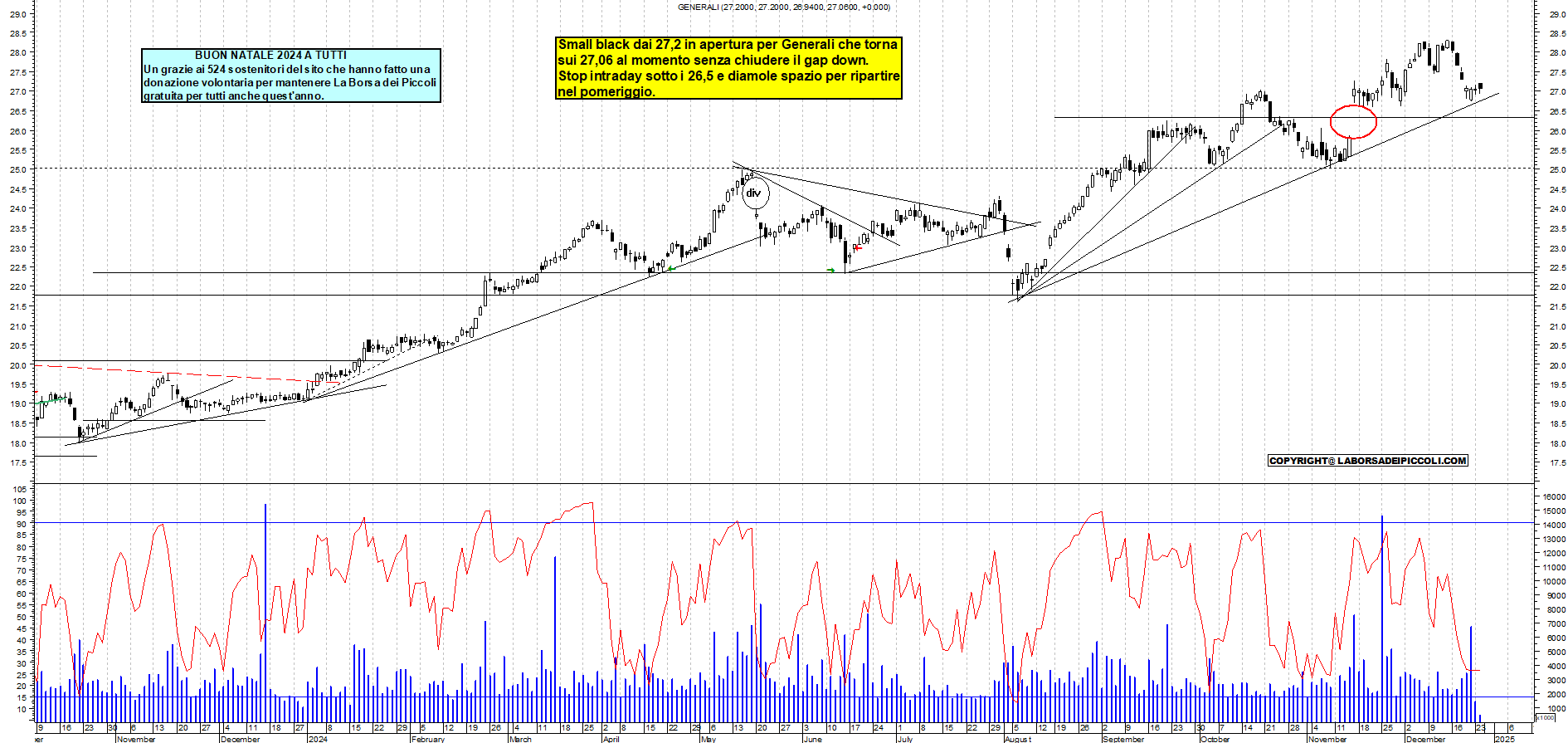Viewport: 1568px width, 743px height.
Task: Click the "October" month label
Action: 1215,739
